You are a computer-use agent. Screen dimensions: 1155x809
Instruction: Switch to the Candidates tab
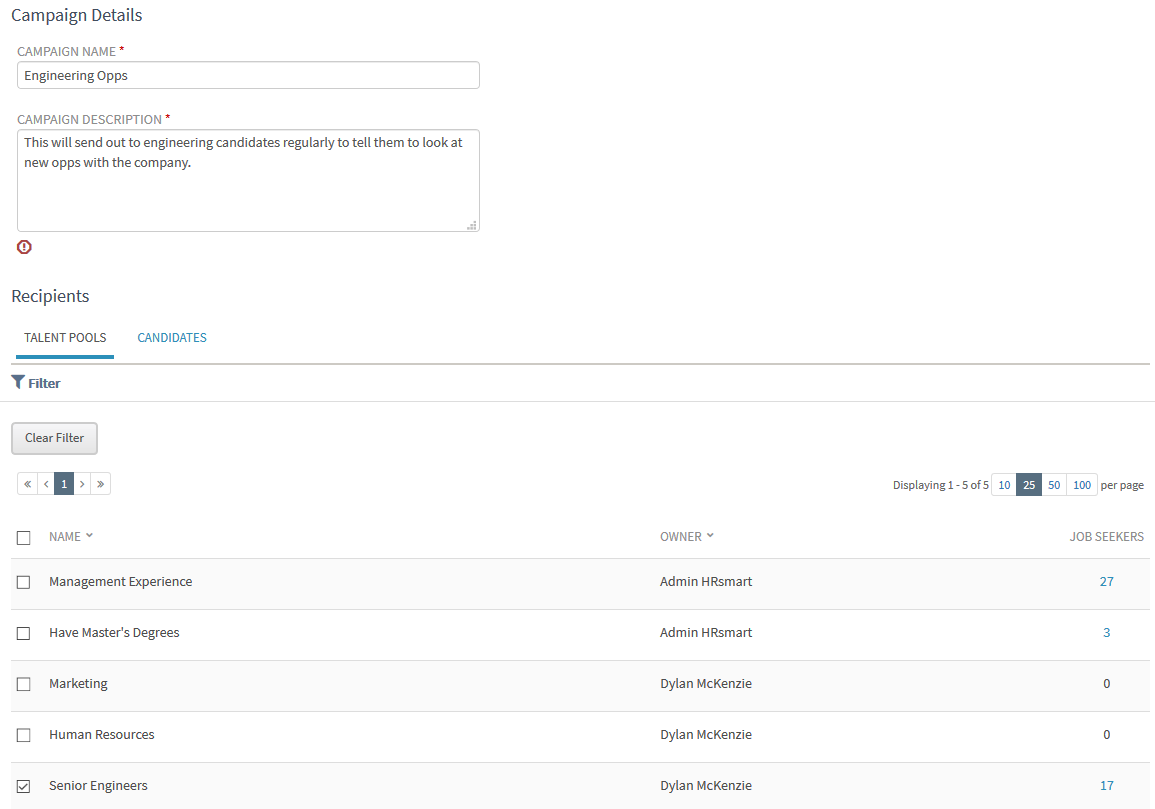point(172,338)
